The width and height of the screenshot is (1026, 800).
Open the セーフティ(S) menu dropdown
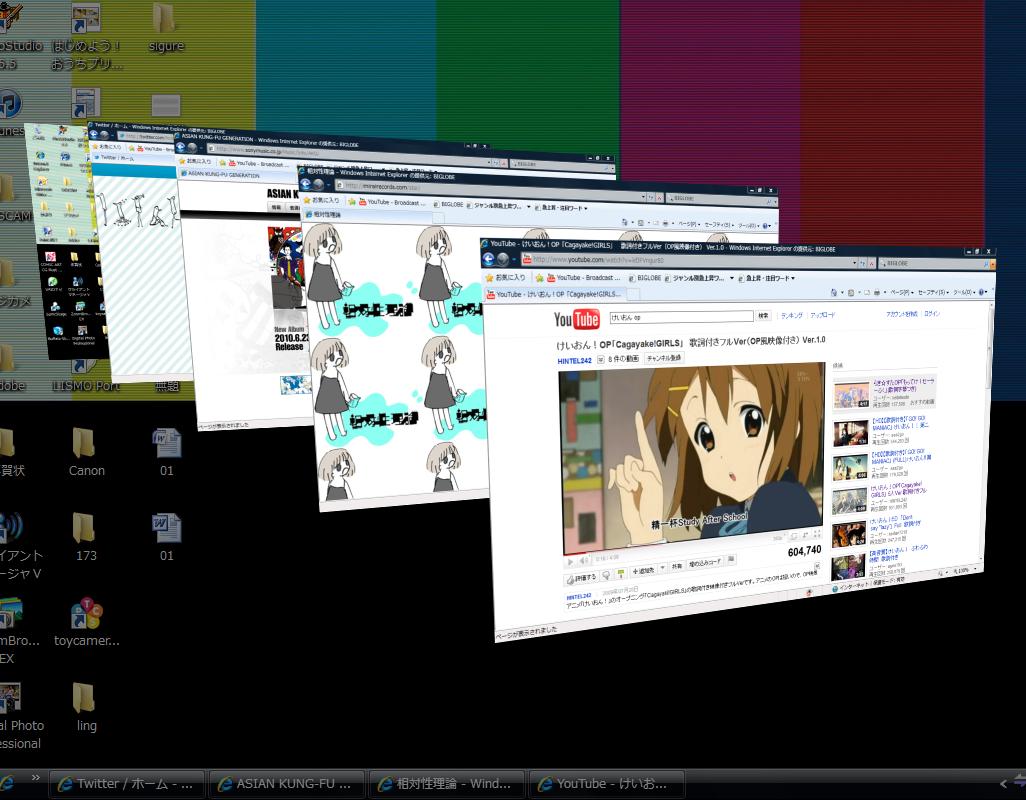[x=933, y=292]
